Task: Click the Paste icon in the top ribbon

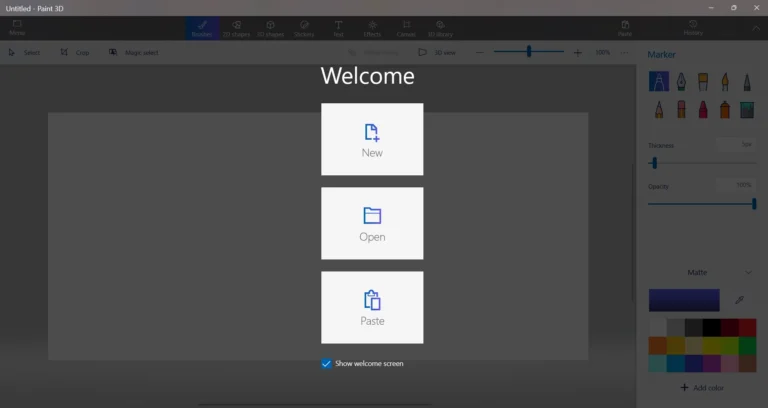Action: pos(625,28)
